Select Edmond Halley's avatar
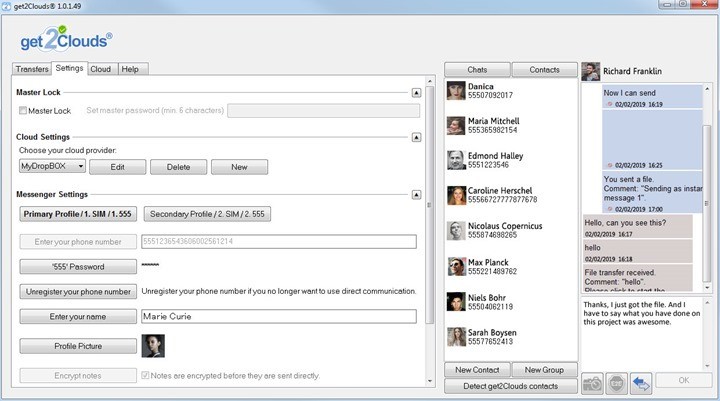 (456, 160)
